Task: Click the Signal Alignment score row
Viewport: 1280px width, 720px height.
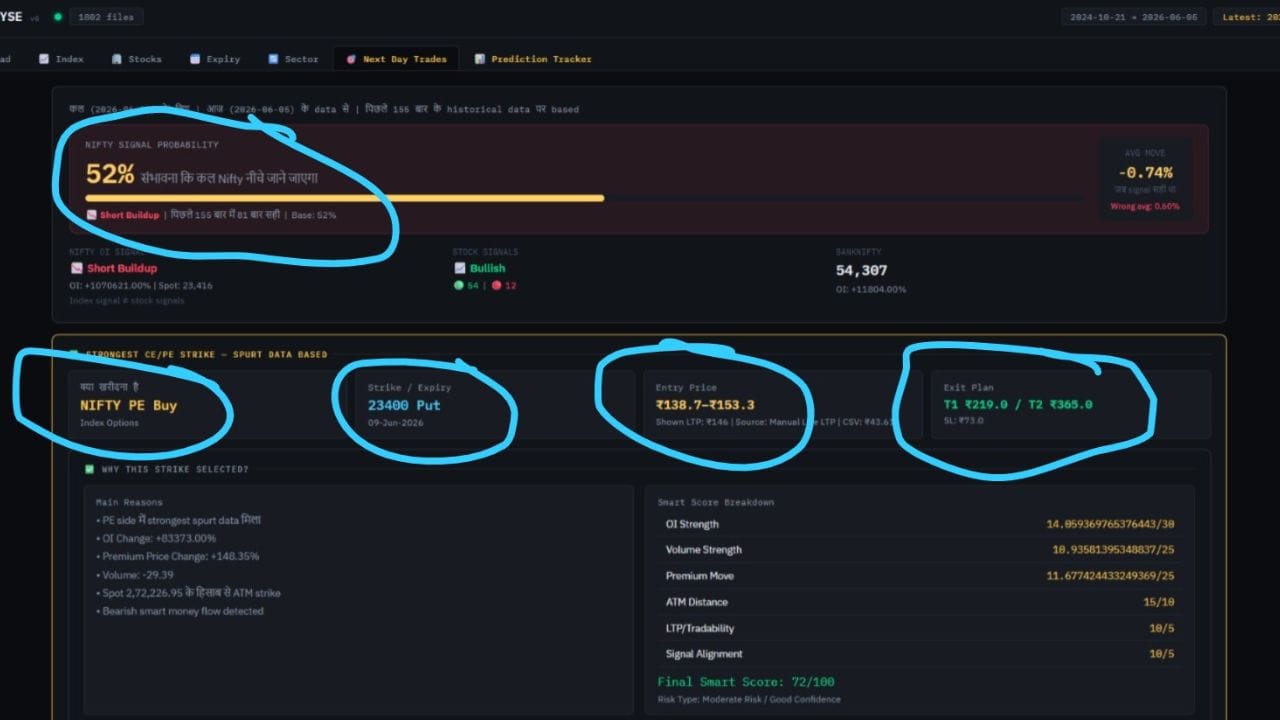Action: (x=920, y=654)
